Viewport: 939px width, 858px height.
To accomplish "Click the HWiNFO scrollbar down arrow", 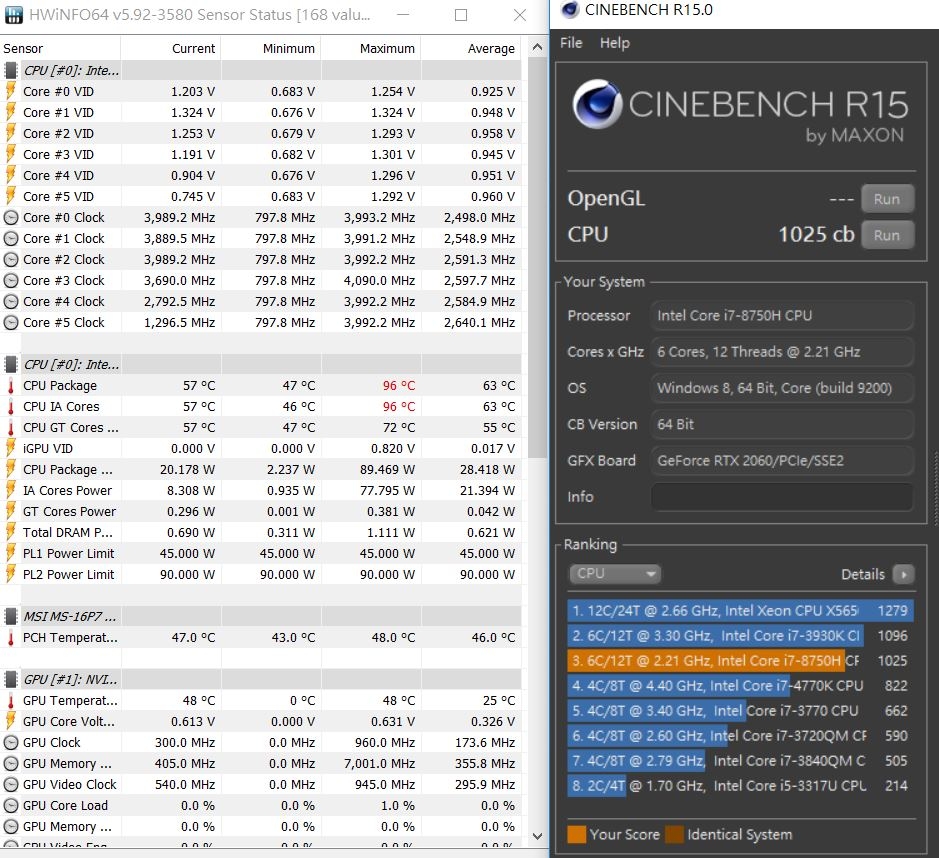I will (x=537, y=836).
